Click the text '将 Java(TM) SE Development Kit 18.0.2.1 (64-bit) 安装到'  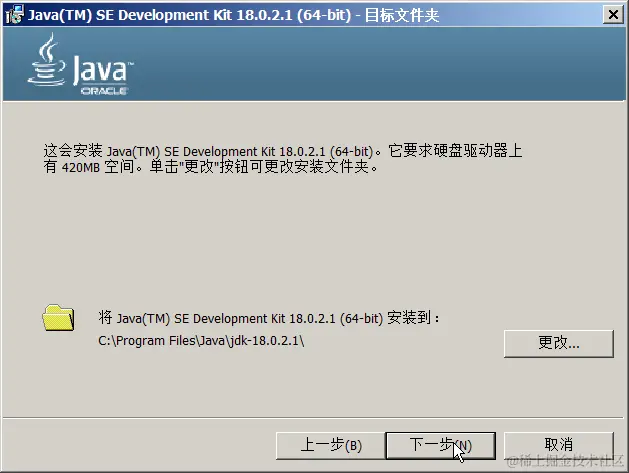tap(269, 318)
